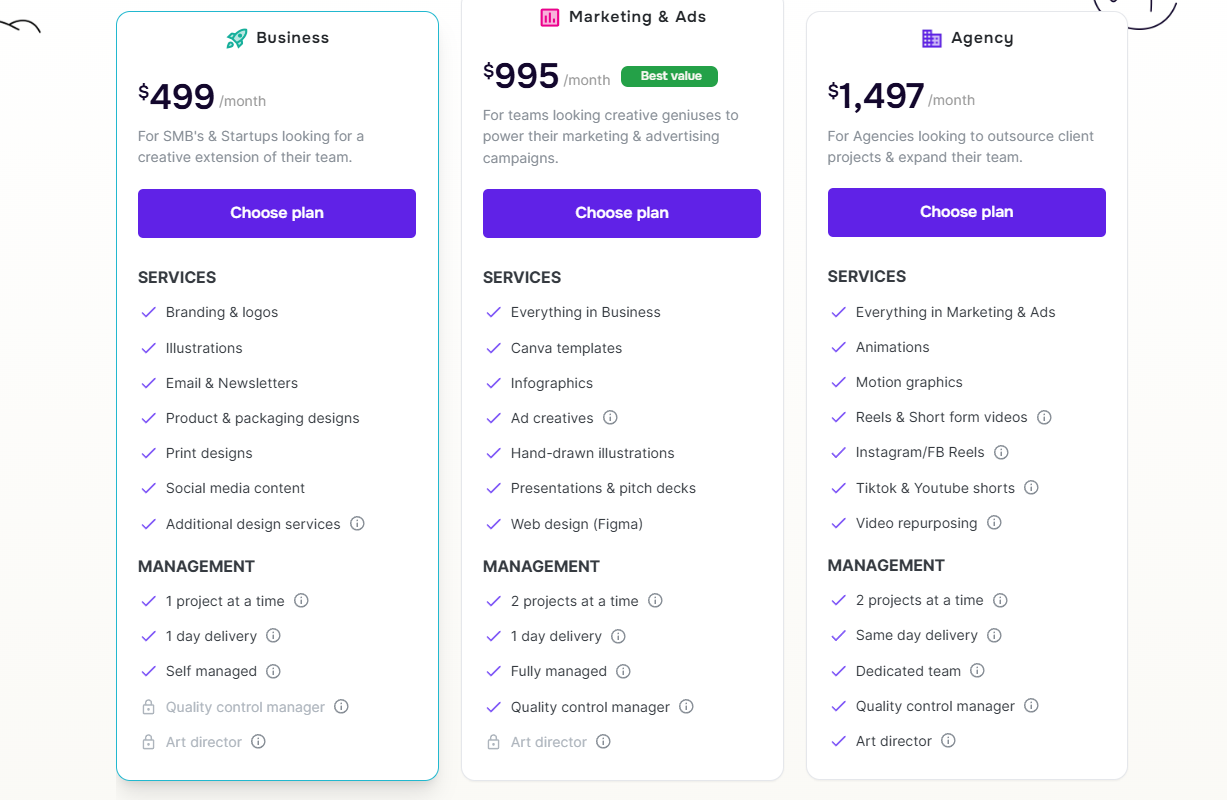Open info for Fully managed
This screenshot has height=800, width=1227.
[623, 671]
